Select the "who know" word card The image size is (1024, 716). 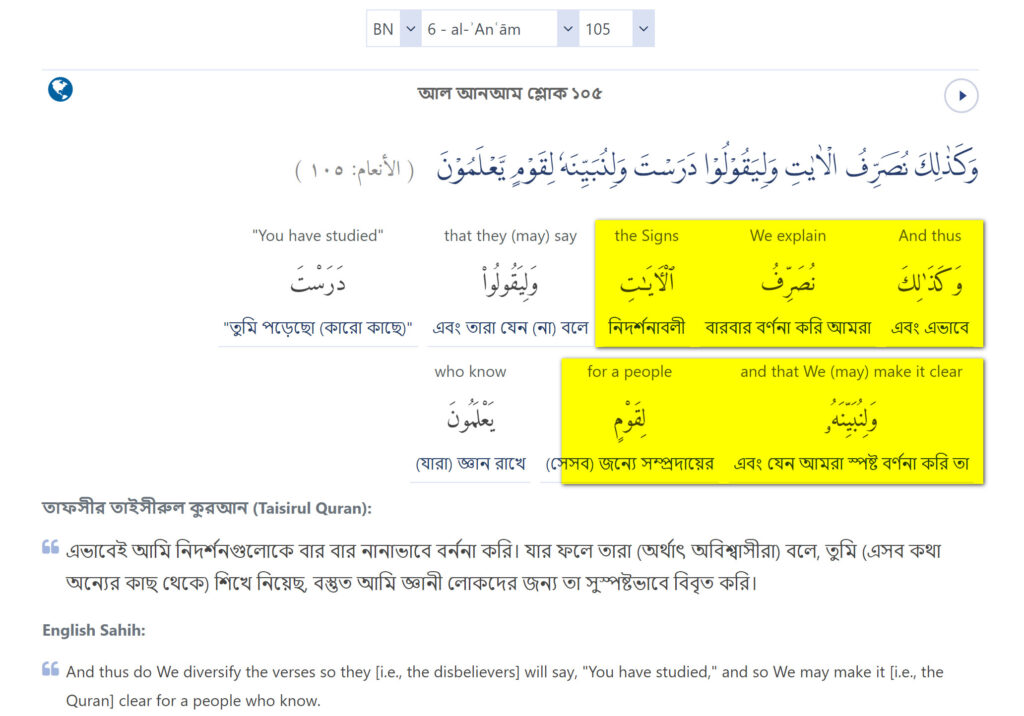[x=470, y=420]
